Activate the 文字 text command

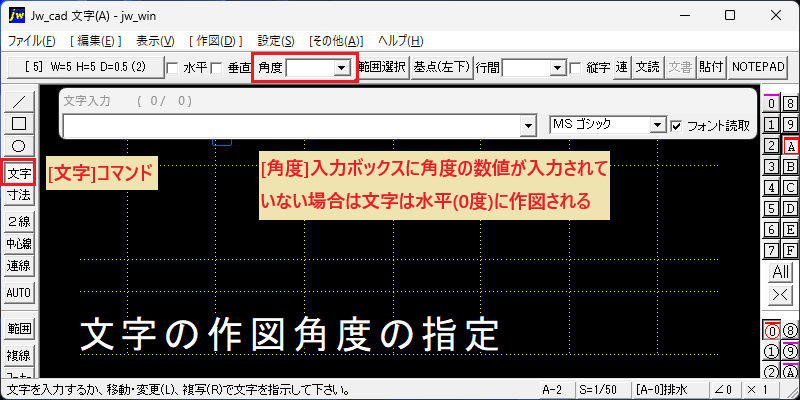19,173
